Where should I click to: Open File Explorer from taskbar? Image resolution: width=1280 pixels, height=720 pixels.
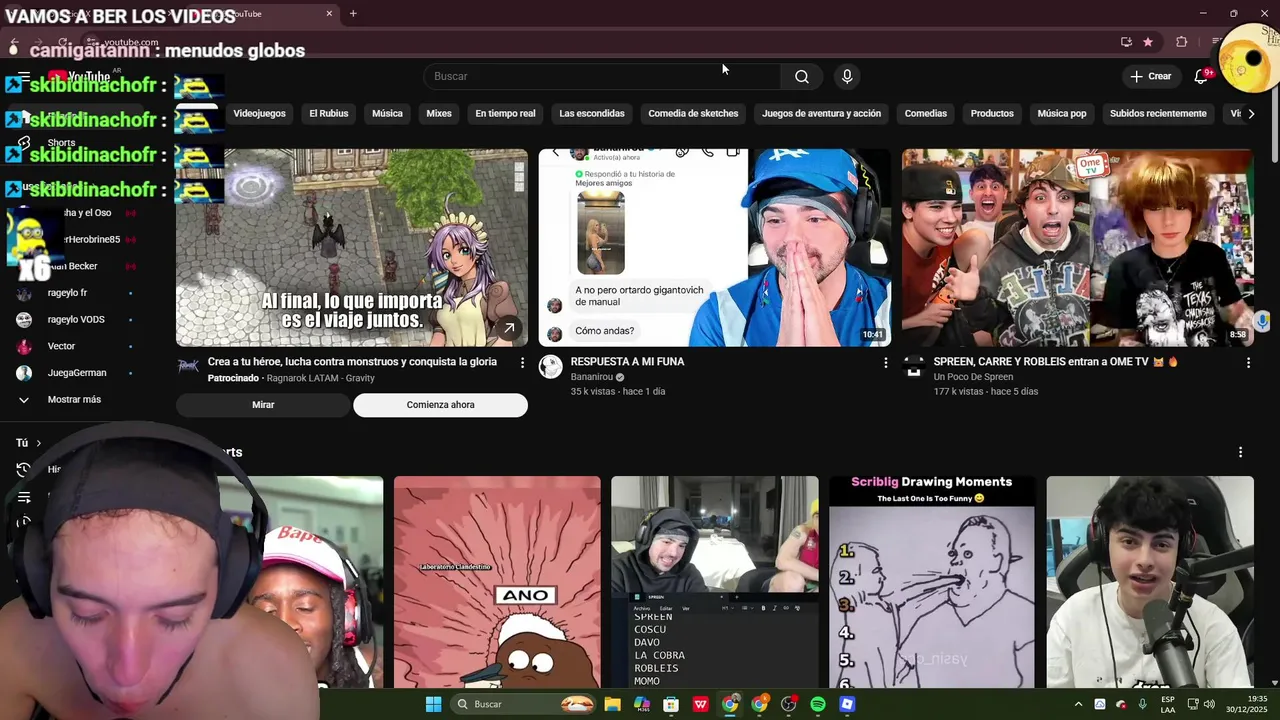click(612, 704)
